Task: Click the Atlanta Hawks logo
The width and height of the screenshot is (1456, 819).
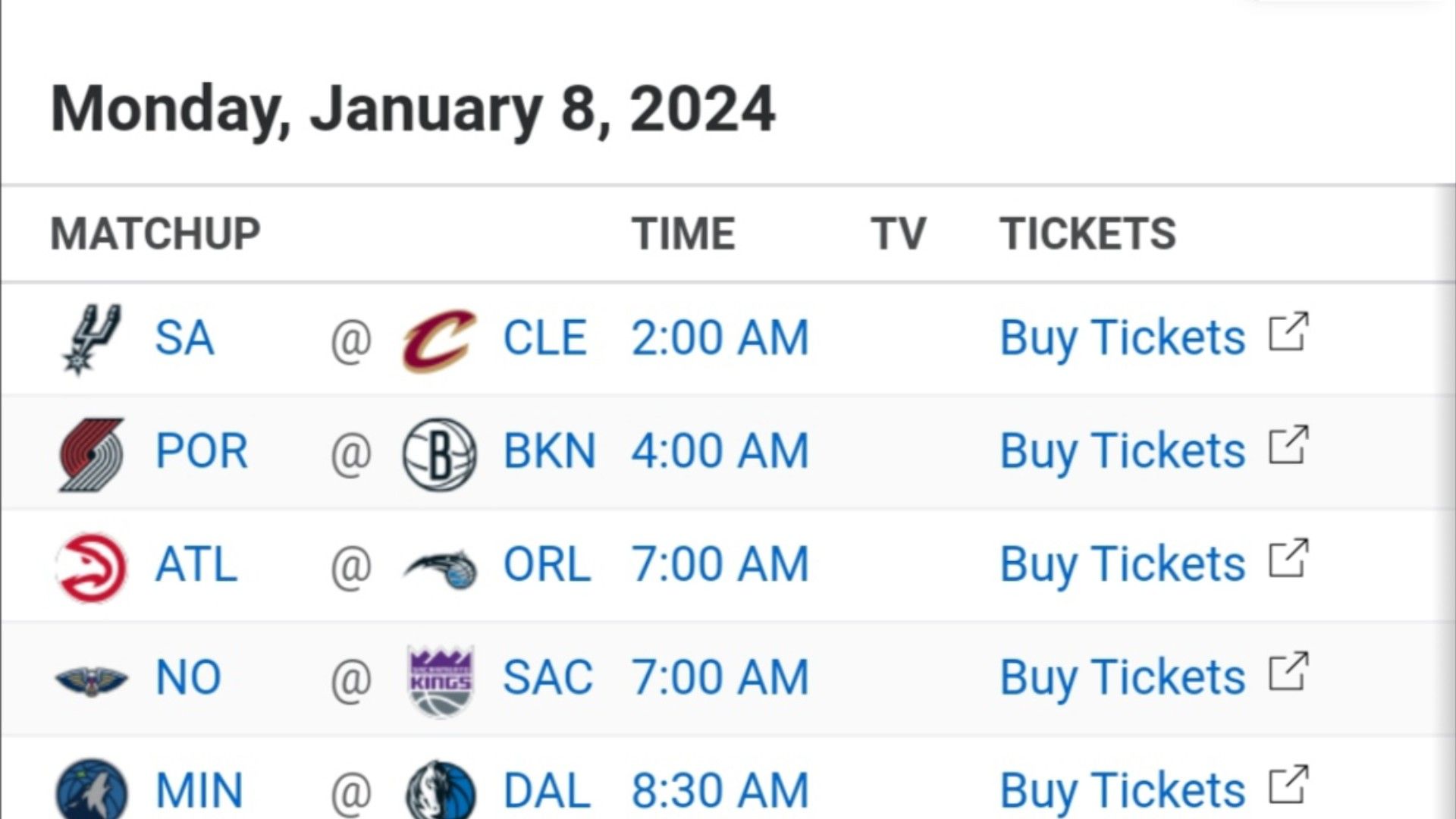Action: [92, 567]
